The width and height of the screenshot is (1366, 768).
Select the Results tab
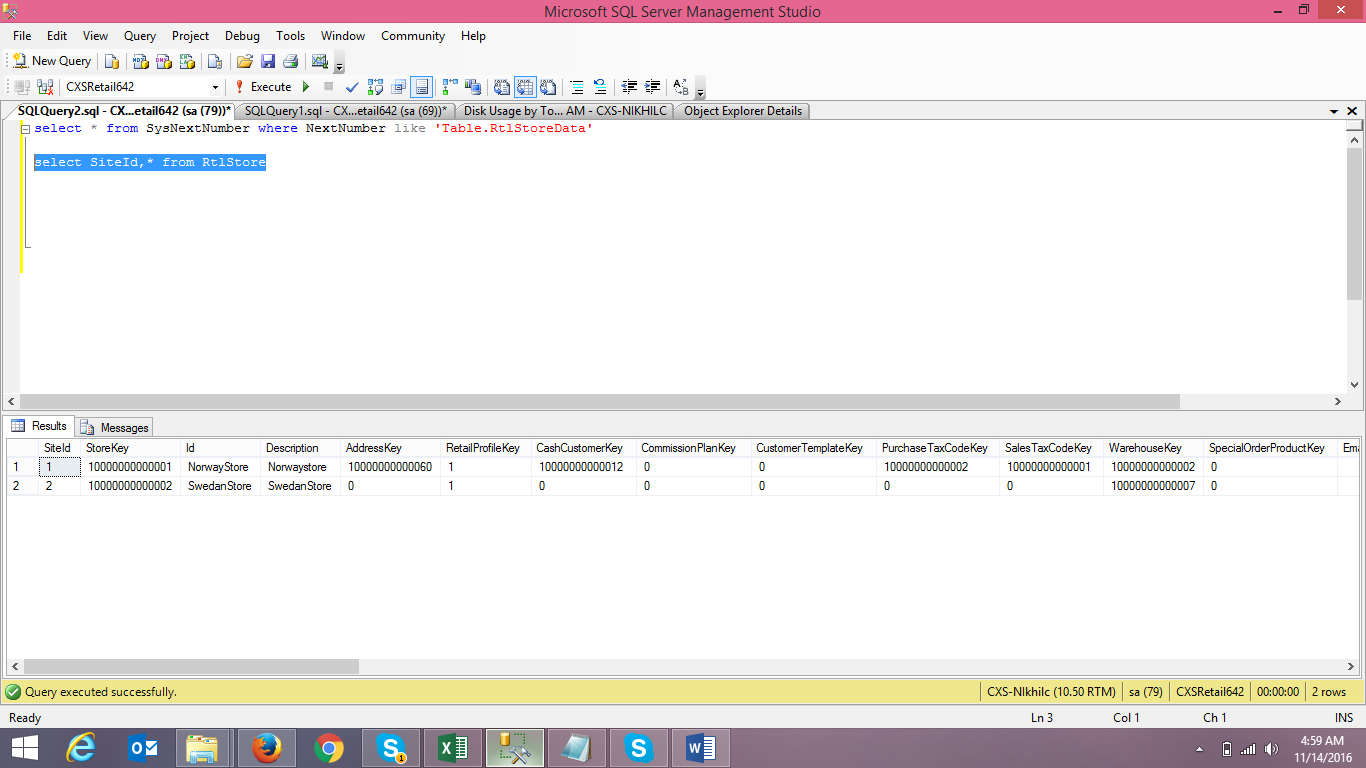coord(40,426)
